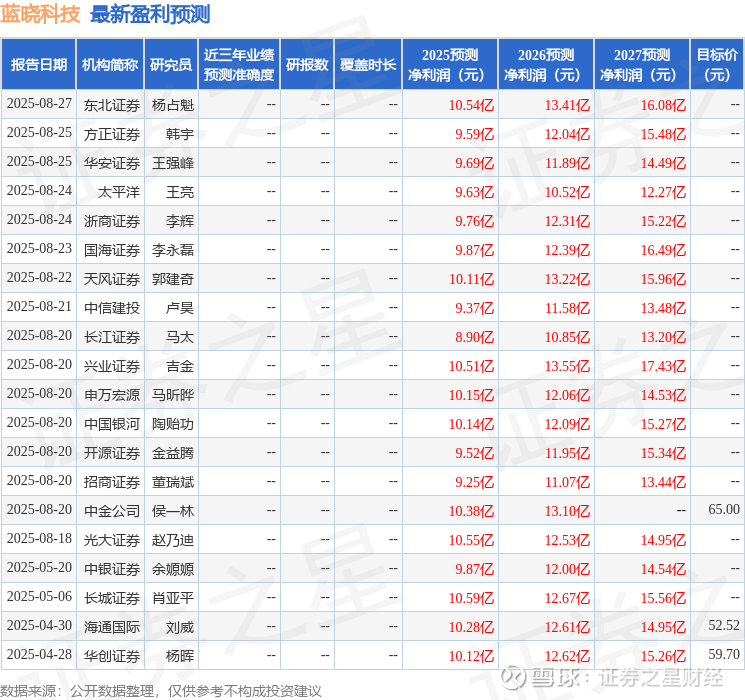The image size is (745, 700).
Task: Click the 覆盖时长 column header
Action: tap(368, 65)
